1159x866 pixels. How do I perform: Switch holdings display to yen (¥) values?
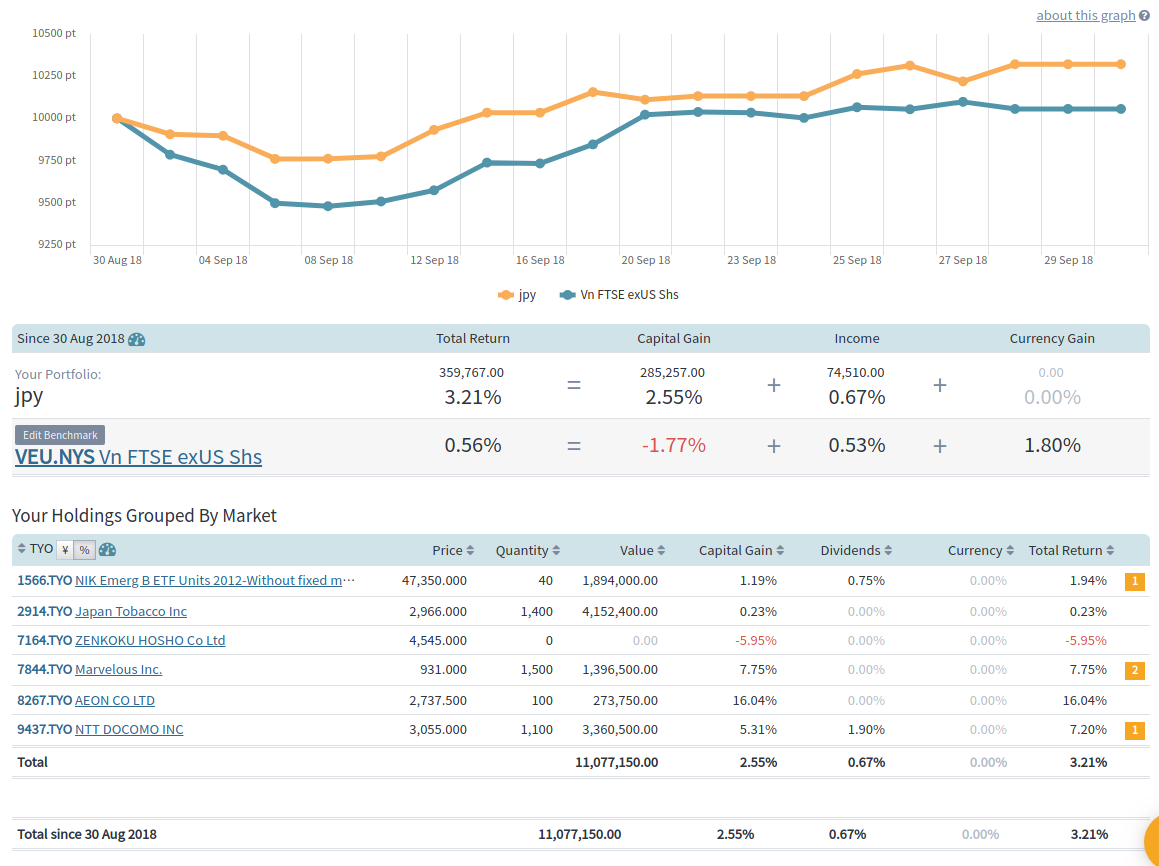tap(65, 550)
